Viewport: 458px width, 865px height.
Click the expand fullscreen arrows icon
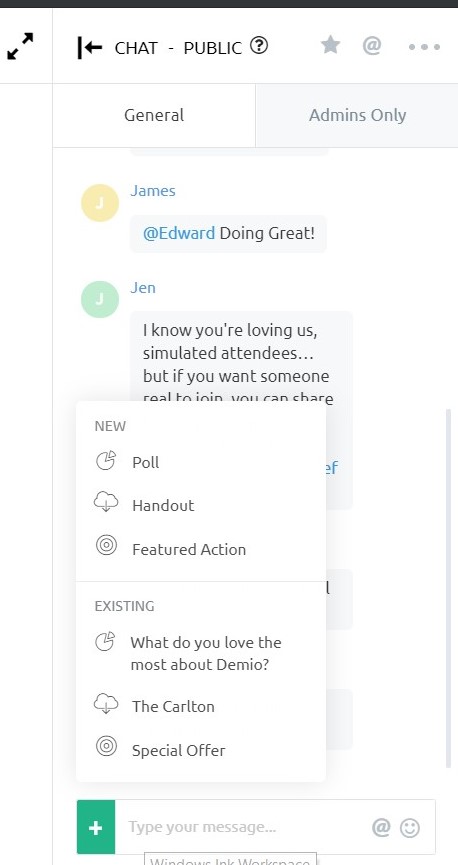point(20,46)
